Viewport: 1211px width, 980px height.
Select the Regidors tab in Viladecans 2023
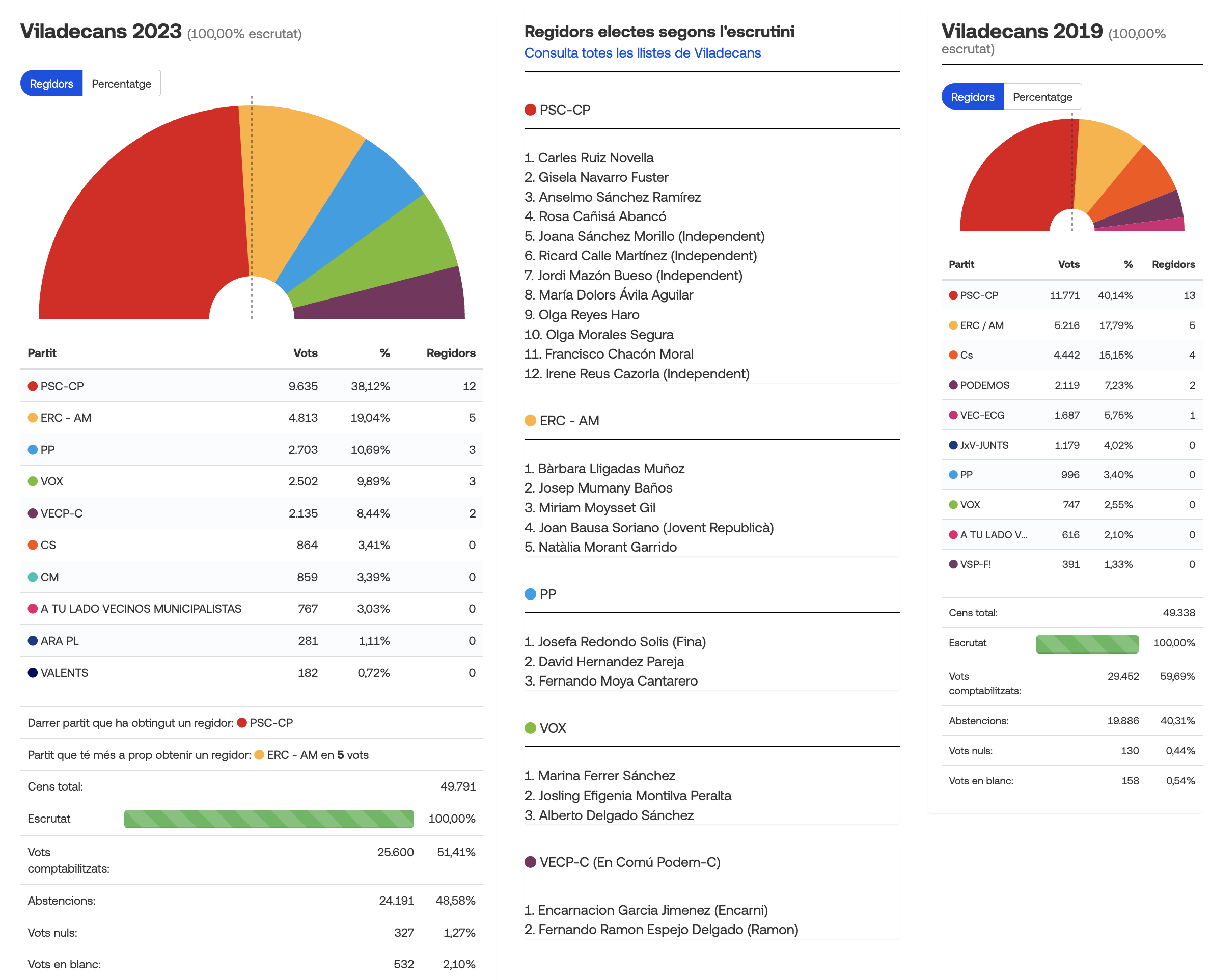coord(51,84)
